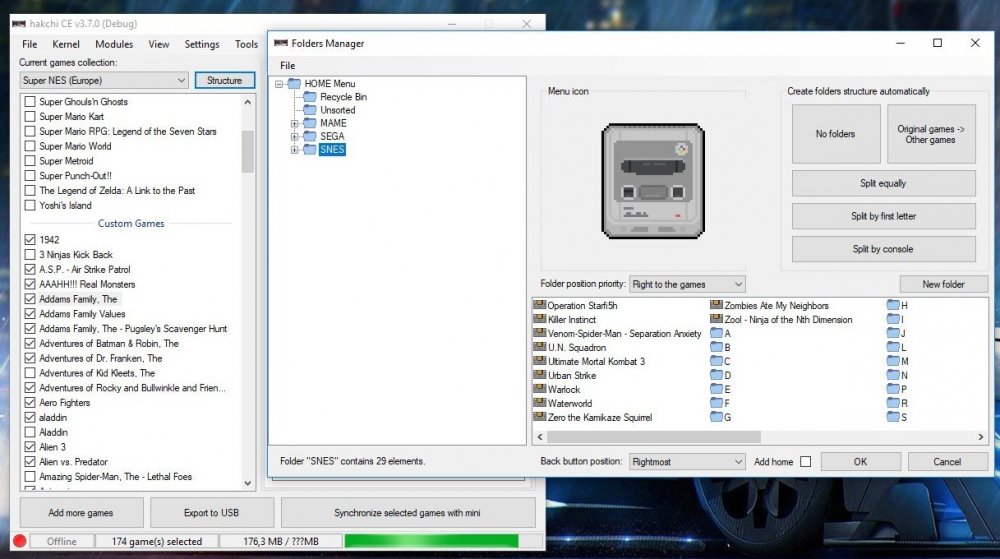Select the SEGA folder in tree
Screen dimensions: 1000x559
click(x=332, y=137)
